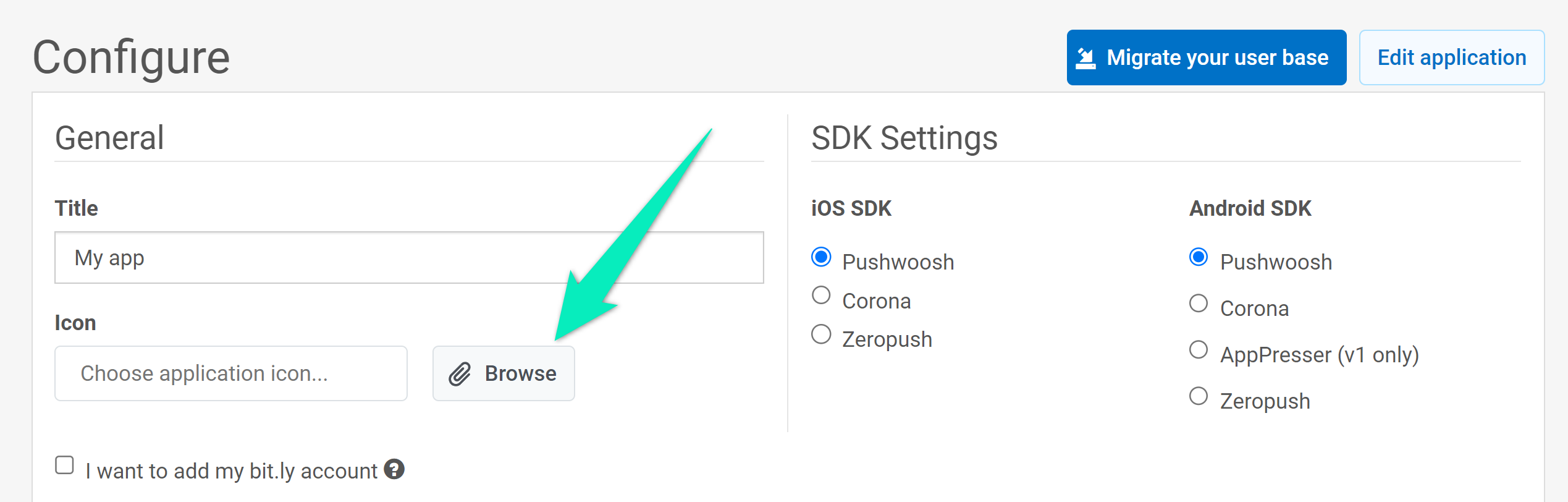This screenshot has height=502, width=1568.
Task: Select Corona under iOS SDK
Action: (821, 296)
